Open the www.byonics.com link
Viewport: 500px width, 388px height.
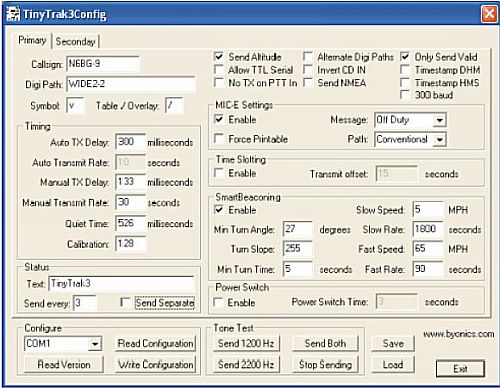[x=459, y=334]
